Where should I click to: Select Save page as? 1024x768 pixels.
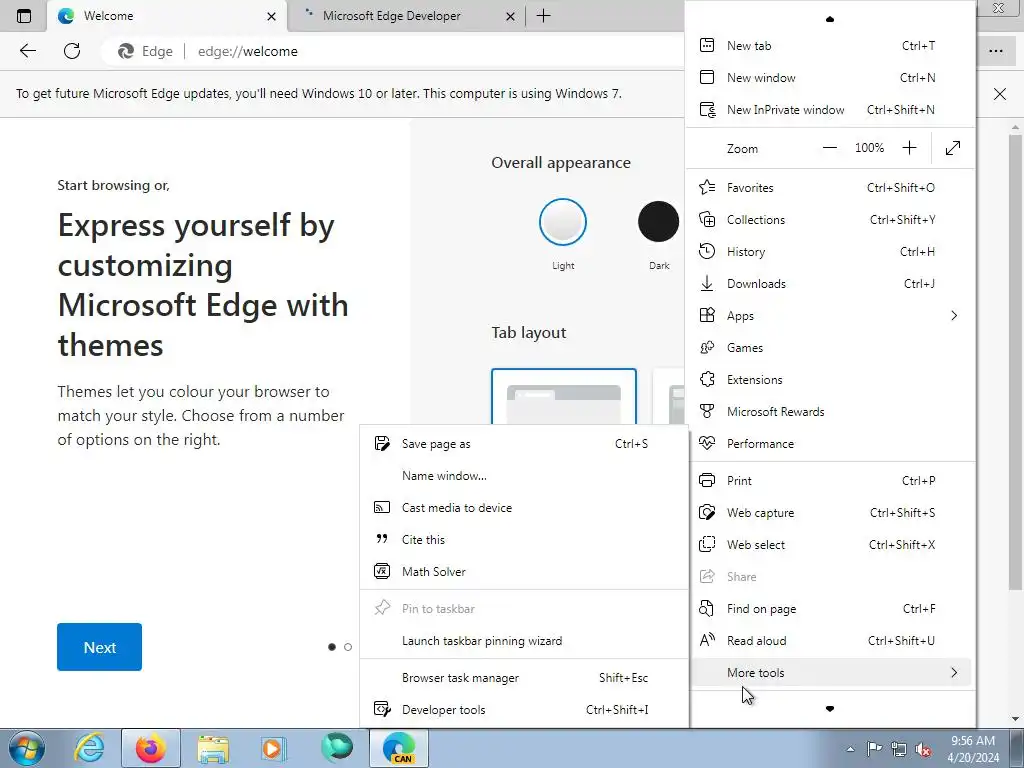pyautogui.click(x=524, y=444)
